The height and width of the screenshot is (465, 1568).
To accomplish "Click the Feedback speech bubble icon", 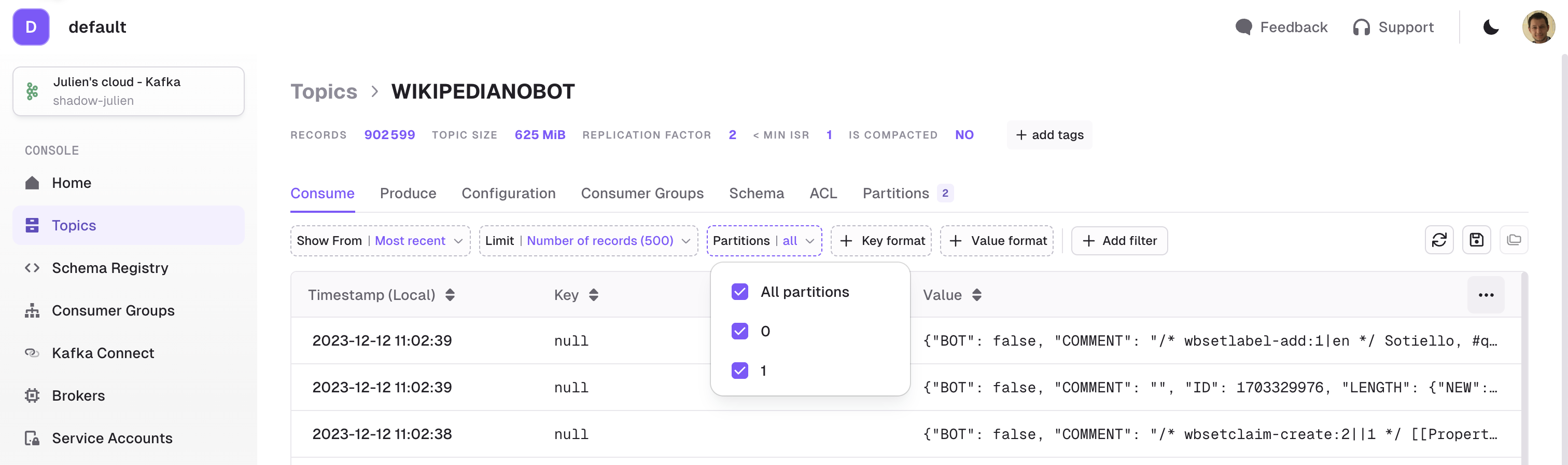I will (x=1243, y=28).
